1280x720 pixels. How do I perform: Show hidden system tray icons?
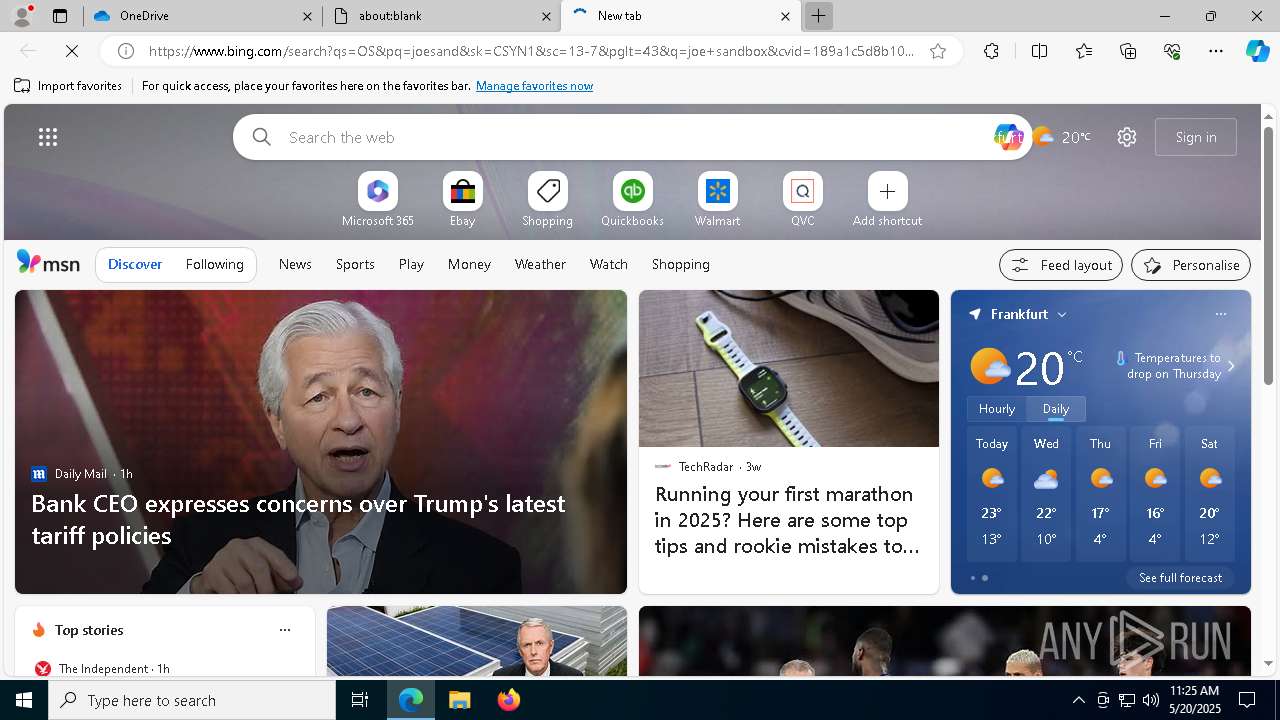tap(1078, 700)
